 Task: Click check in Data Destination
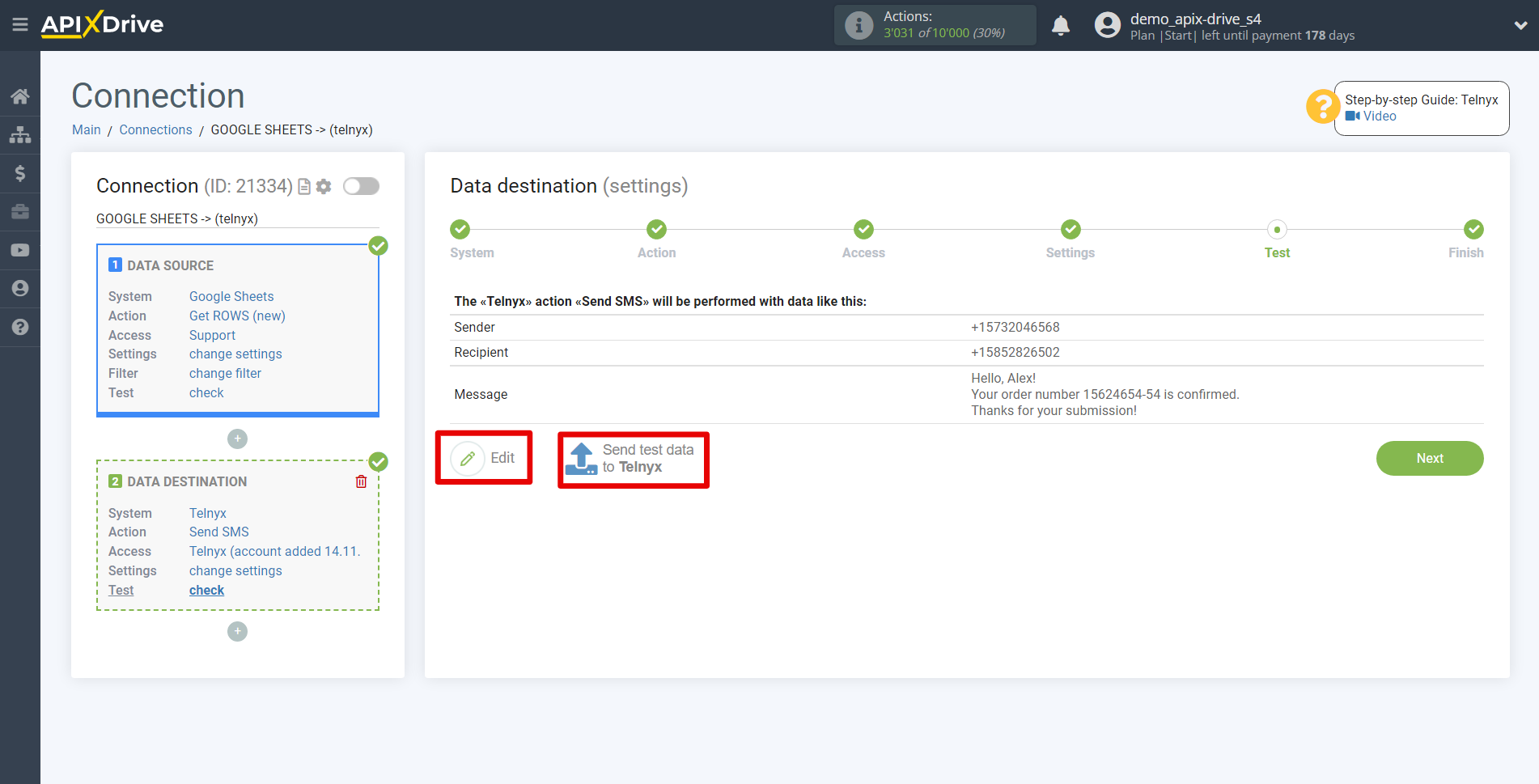point(206,590)
